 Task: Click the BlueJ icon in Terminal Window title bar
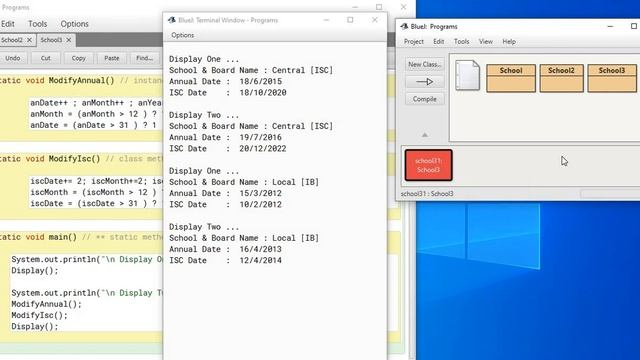click(x=172, y=20)
